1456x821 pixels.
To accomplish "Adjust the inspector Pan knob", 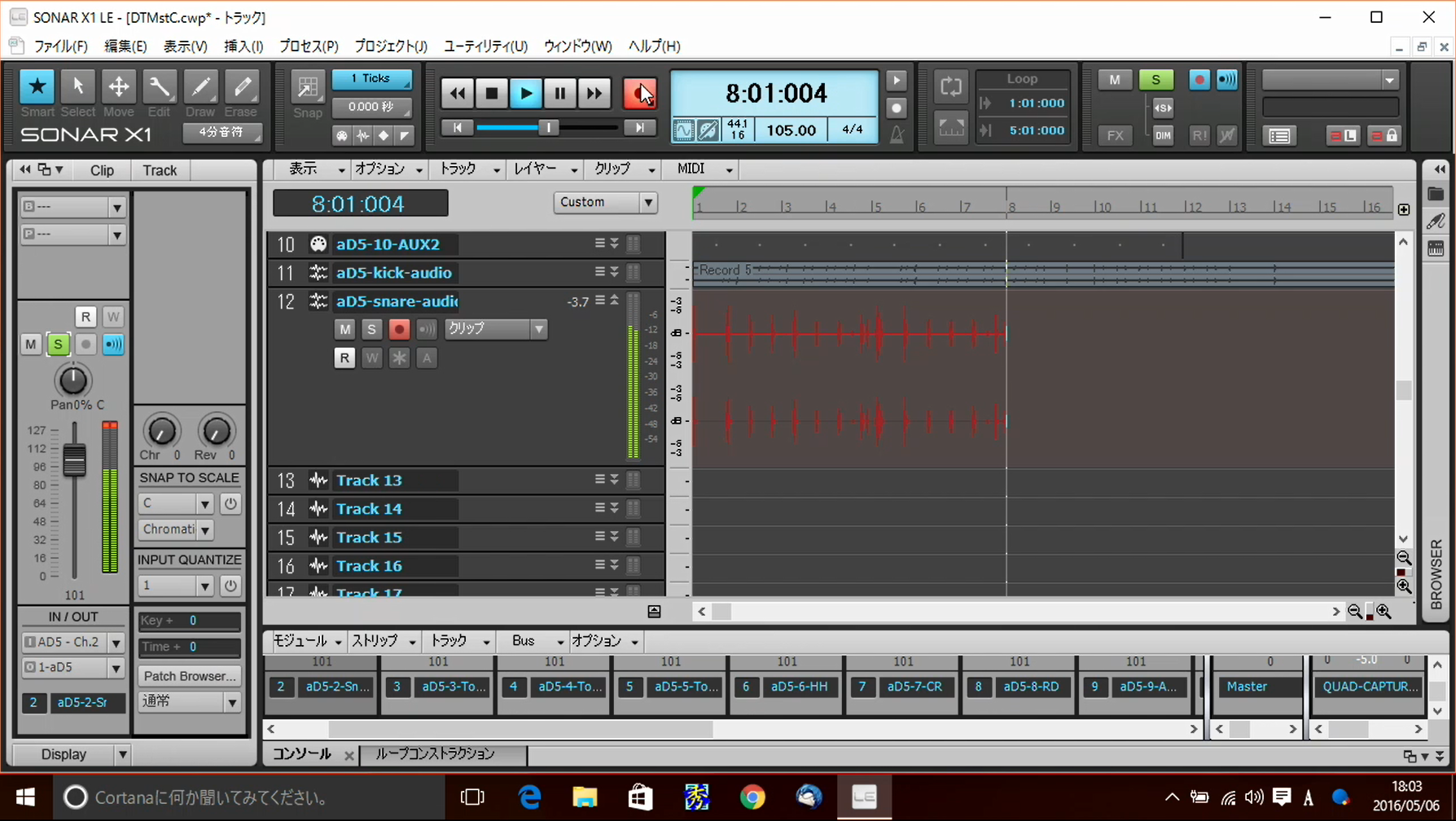I will point(72,380).
